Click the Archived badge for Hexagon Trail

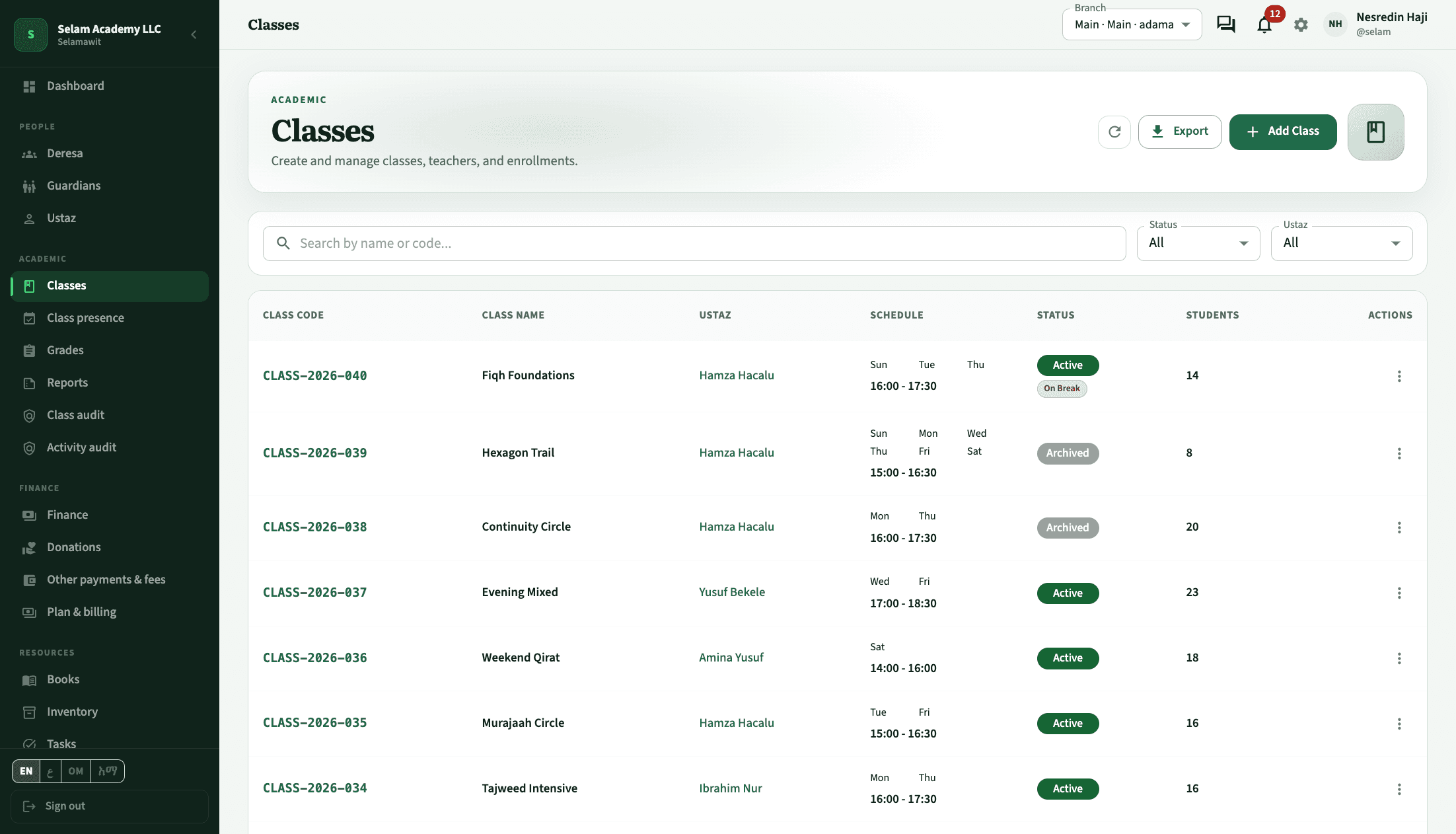coord(1068,453)
